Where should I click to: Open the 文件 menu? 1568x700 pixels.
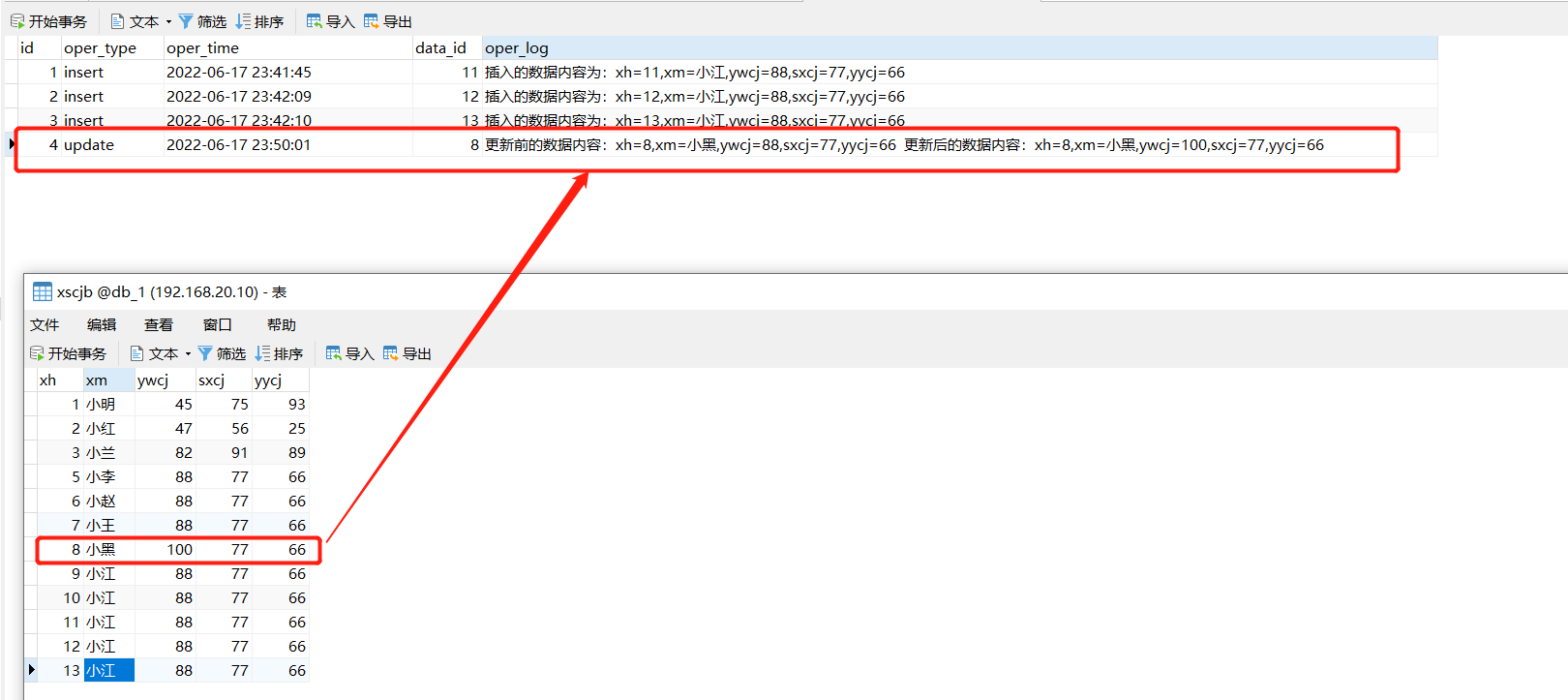click(x=45, y=325)
